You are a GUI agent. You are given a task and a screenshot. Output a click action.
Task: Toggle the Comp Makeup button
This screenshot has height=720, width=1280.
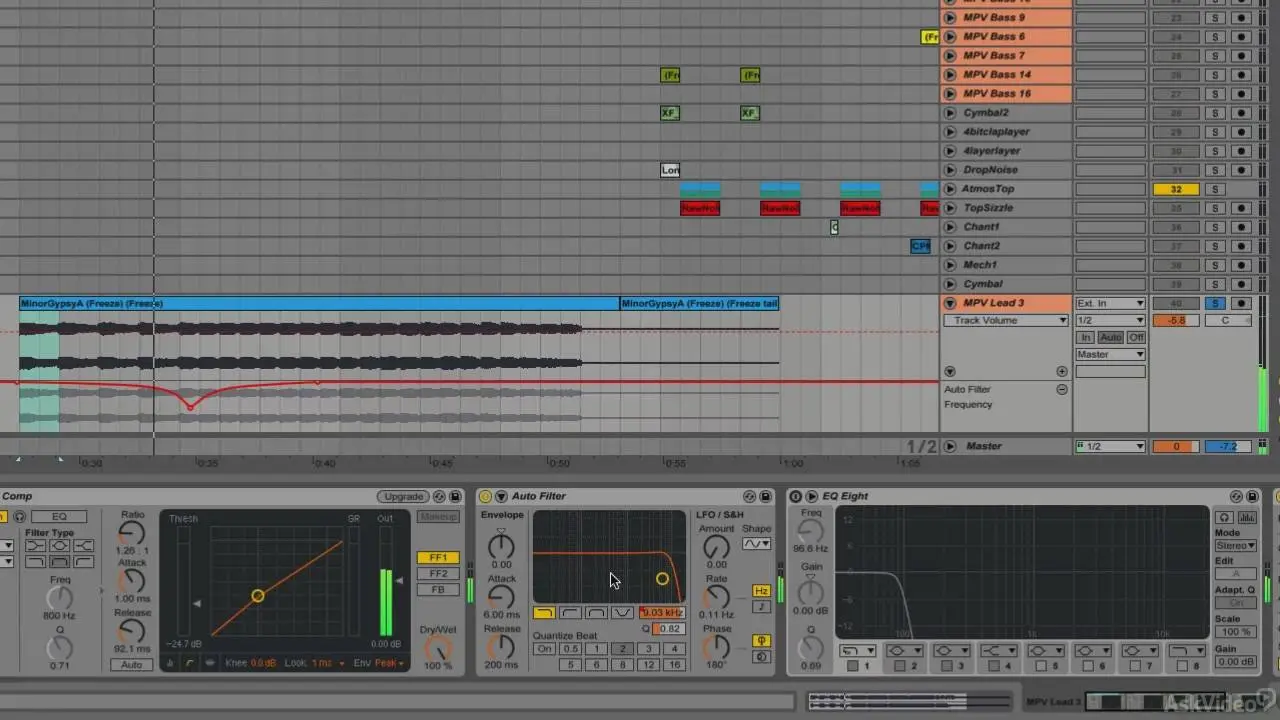[438, 517]
